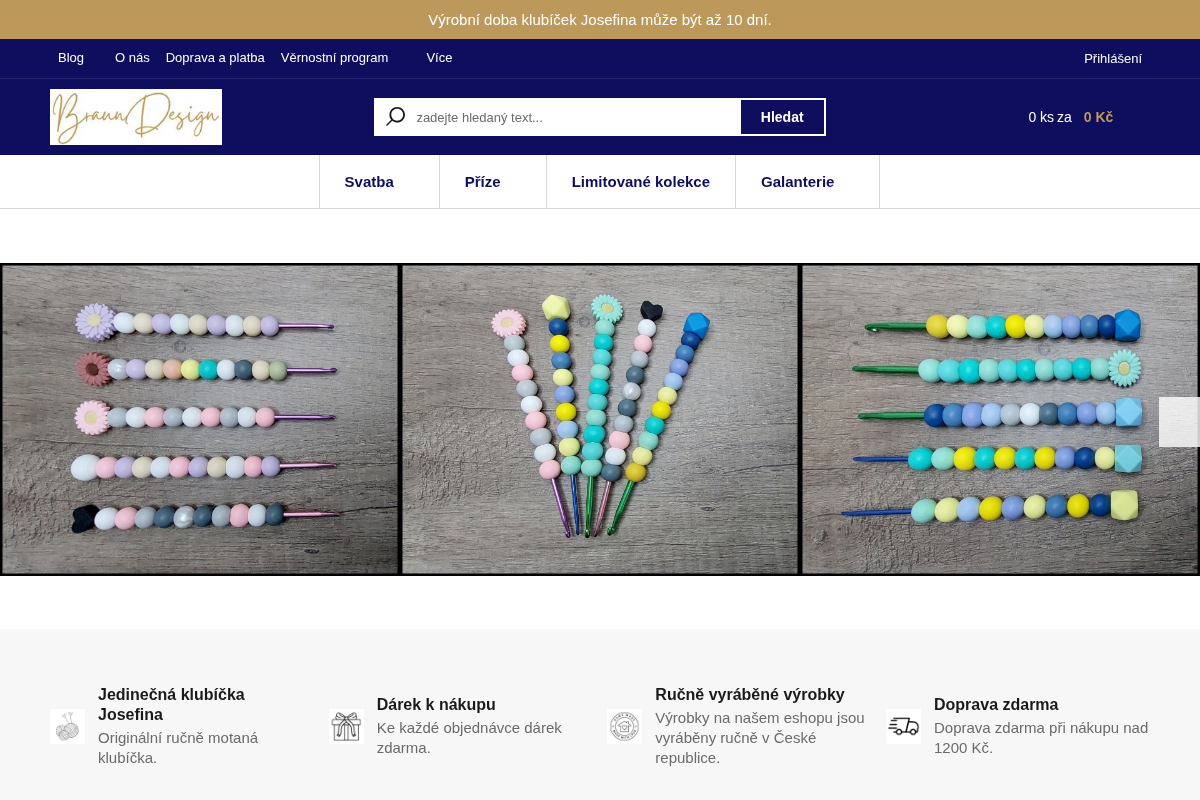Click the Hledat search button
1200x800 pixels.
(x=782, y=117)
